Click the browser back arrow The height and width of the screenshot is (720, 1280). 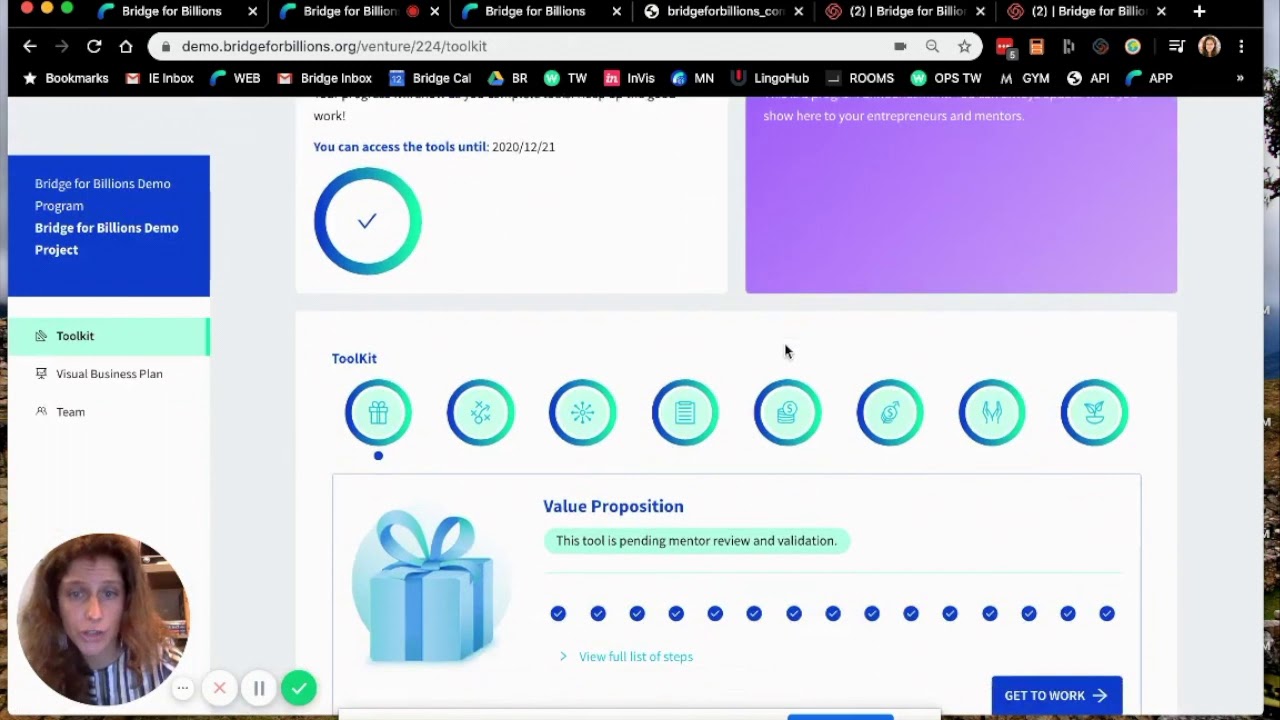click(x=29, y=46)
